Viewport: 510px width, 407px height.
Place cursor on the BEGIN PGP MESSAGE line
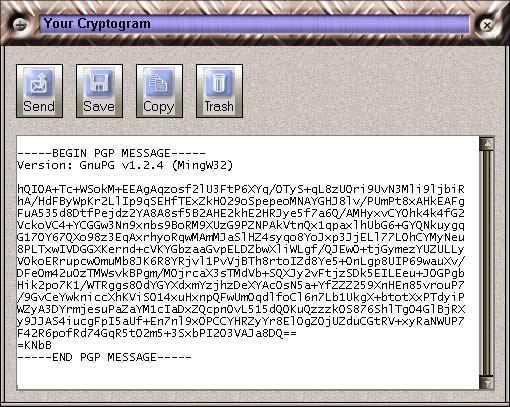pyautogui.click(x=111, y=153)
